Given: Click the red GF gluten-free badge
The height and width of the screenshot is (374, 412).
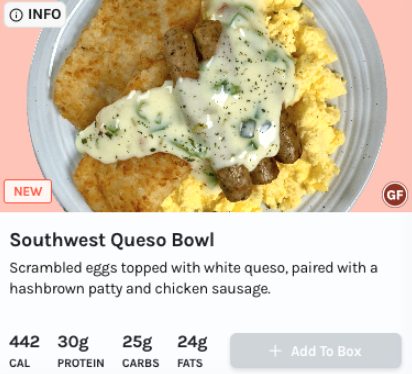Looking at the screenshot, I should [x=395, y=195].
